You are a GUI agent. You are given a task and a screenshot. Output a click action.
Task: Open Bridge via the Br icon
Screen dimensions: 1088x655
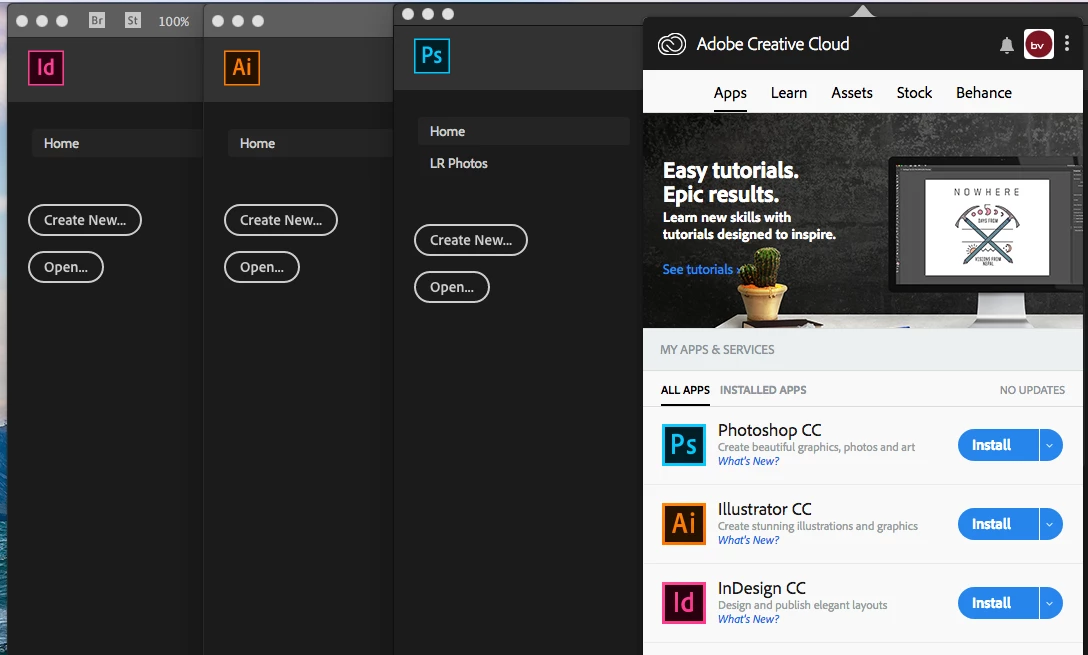(97, 20)
